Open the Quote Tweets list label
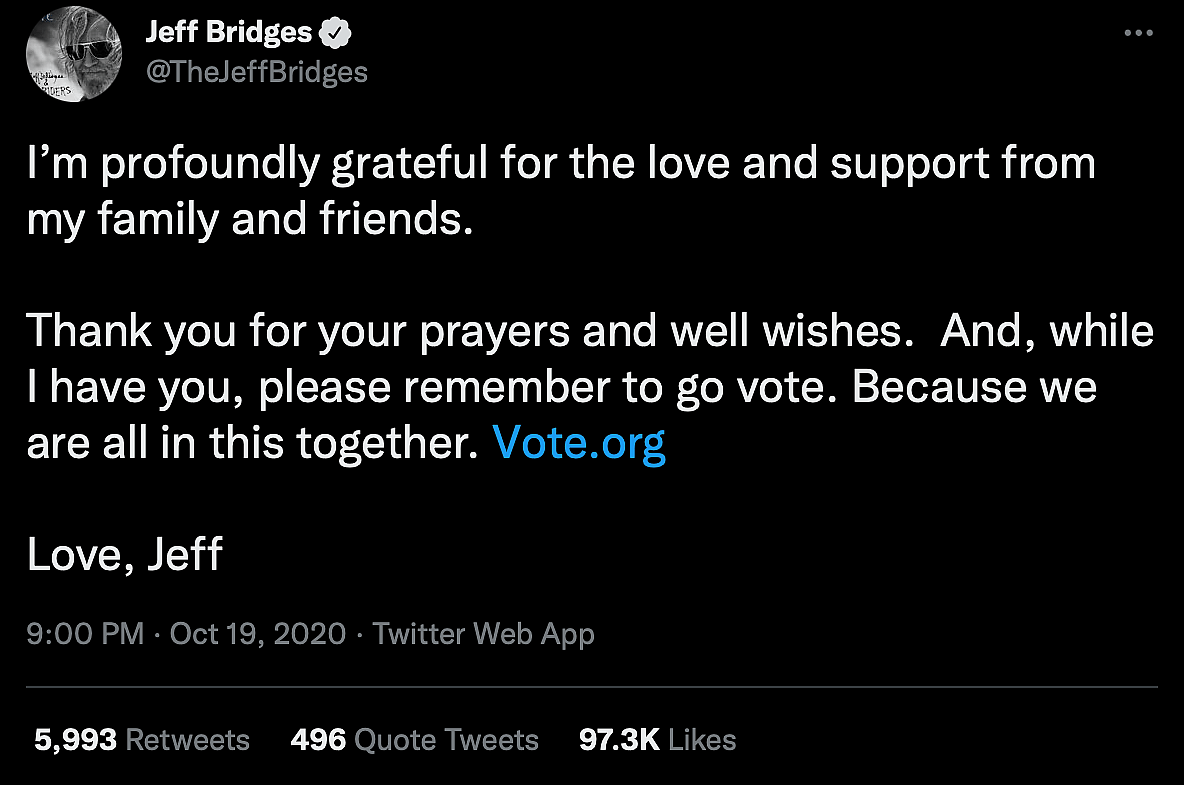The width and height of the screenshot is (1184, 785). tap(447, 740)
